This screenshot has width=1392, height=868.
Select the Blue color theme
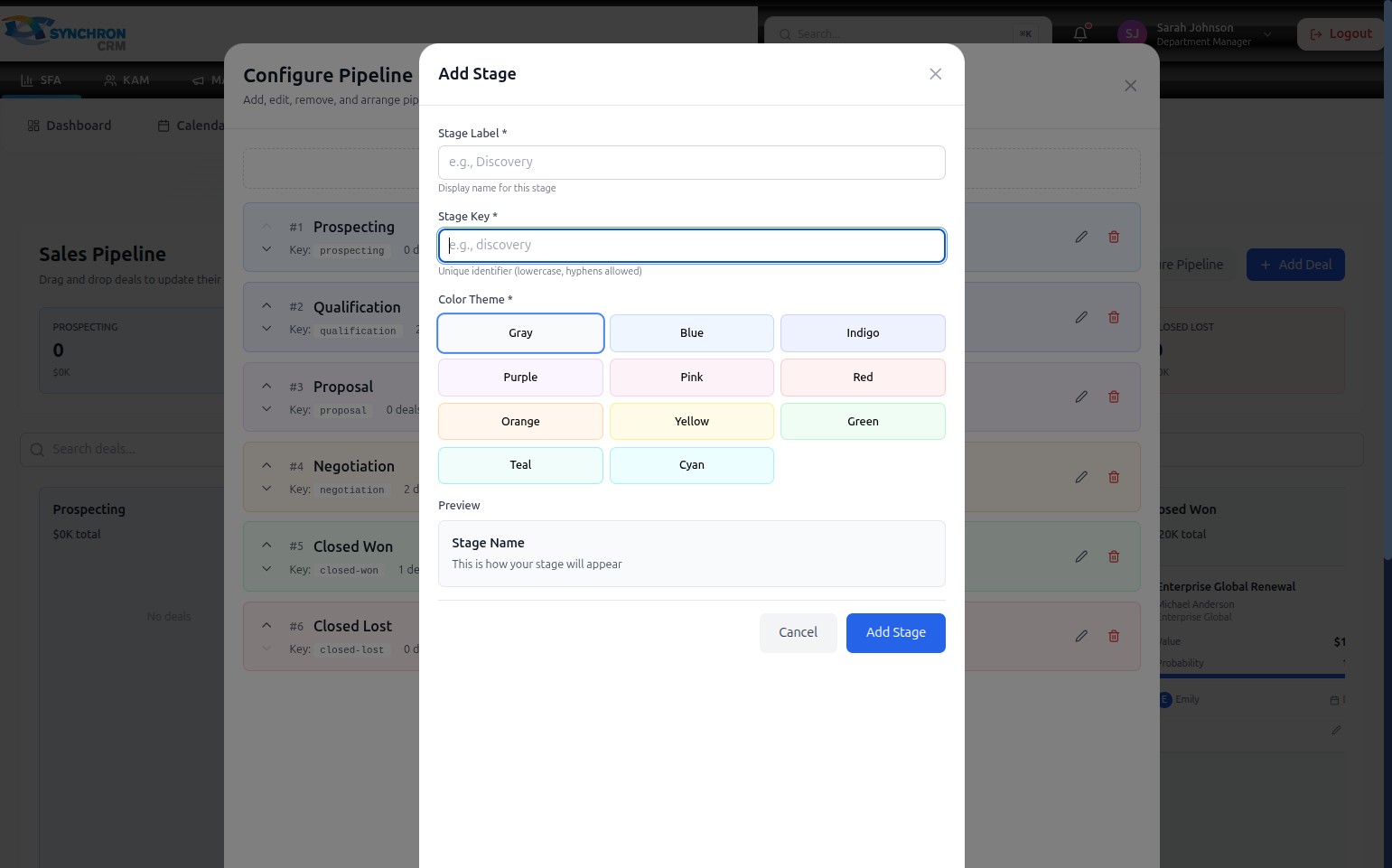692,333
